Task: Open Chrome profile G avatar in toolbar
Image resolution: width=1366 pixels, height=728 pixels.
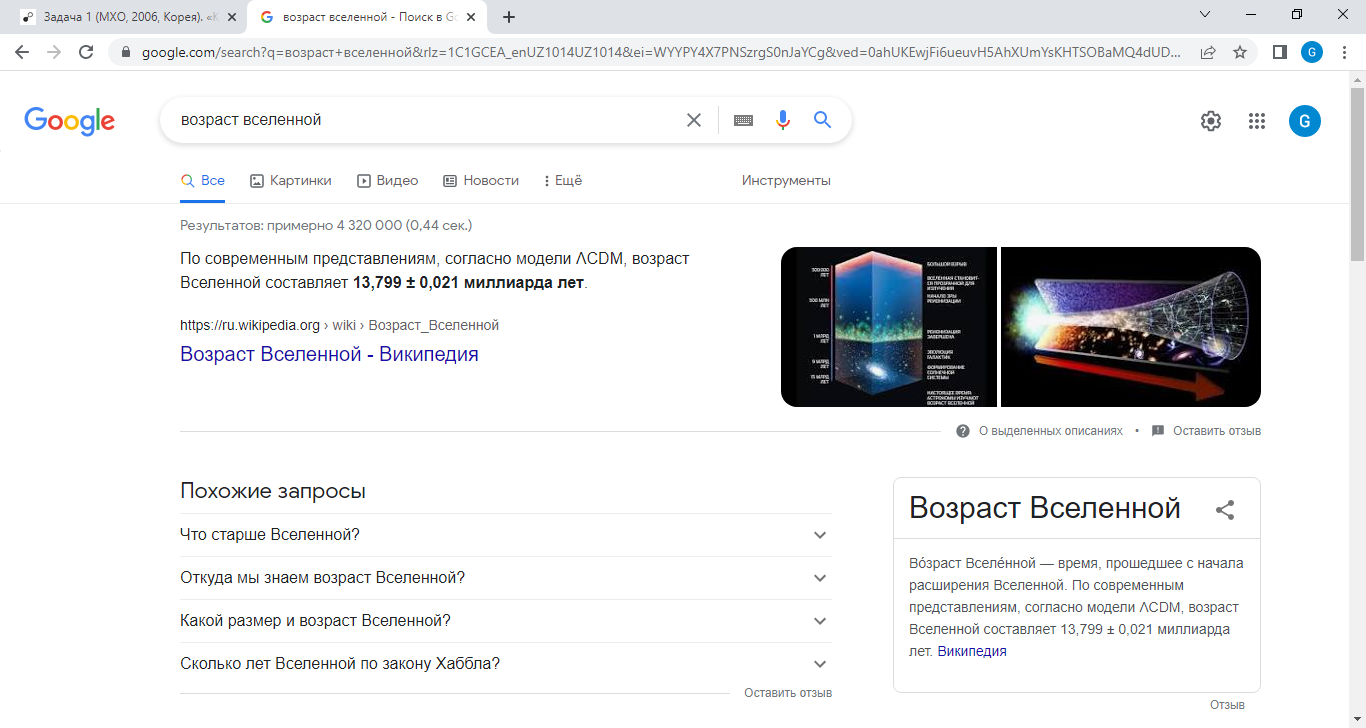Action: (1311, 52)
